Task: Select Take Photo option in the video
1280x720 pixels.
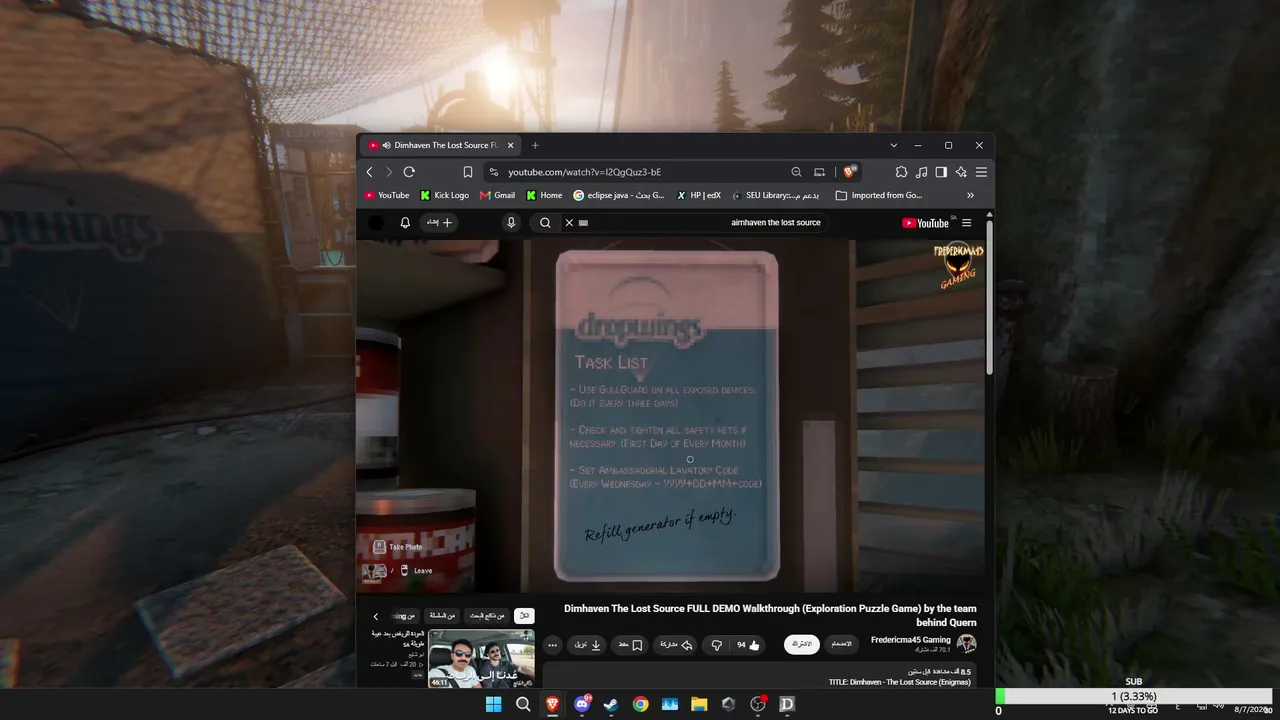Action: point(398,547)
